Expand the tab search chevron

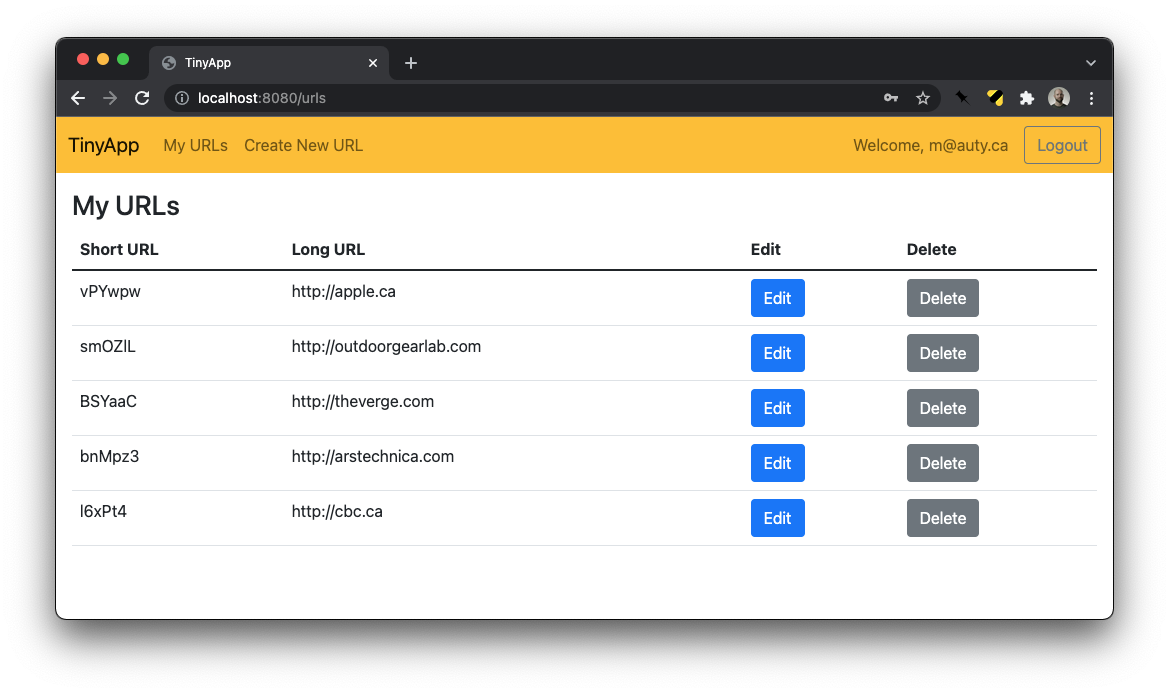[x=1091, y=63]
